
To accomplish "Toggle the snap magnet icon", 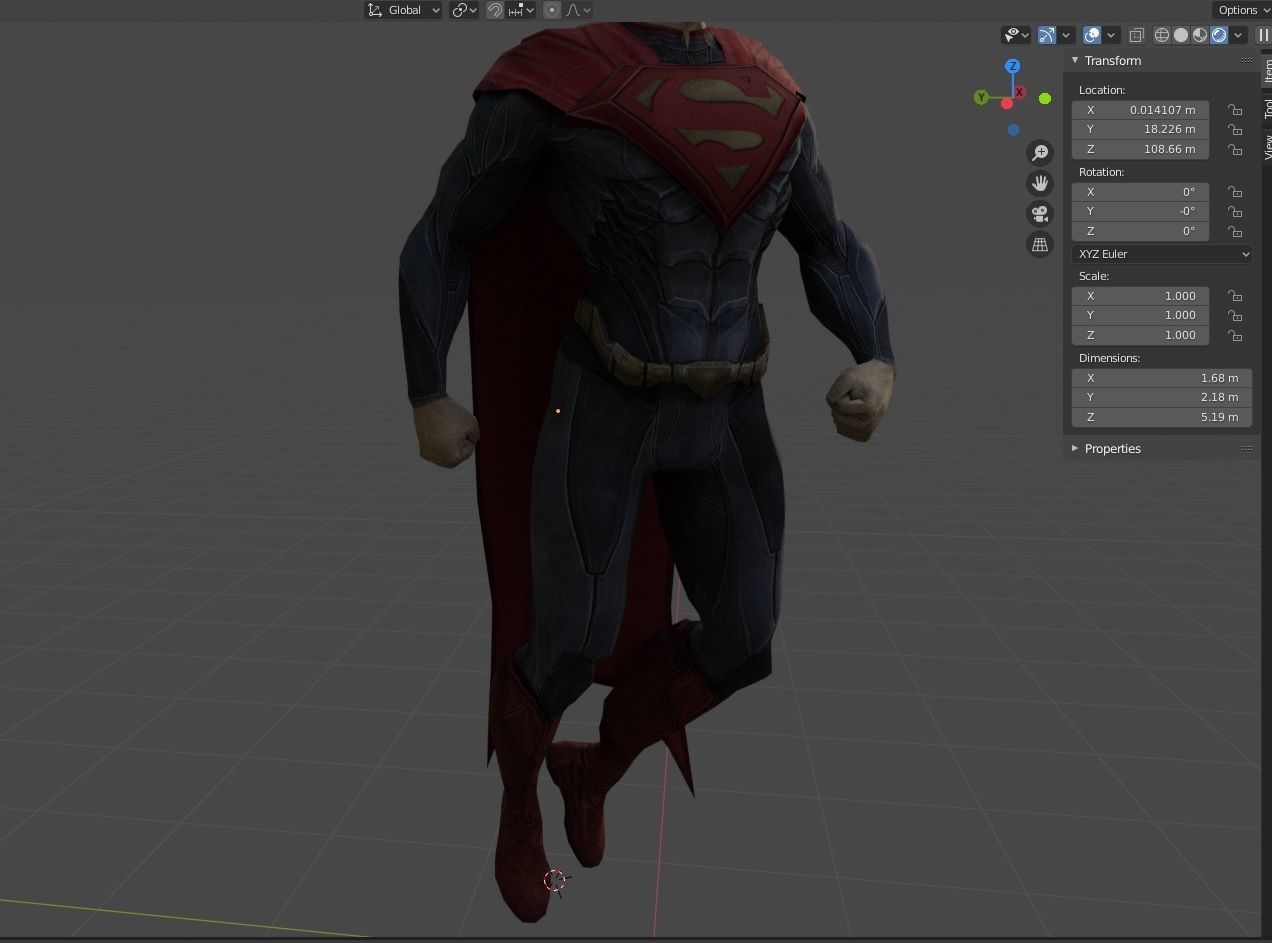I will tap(495, 10).
